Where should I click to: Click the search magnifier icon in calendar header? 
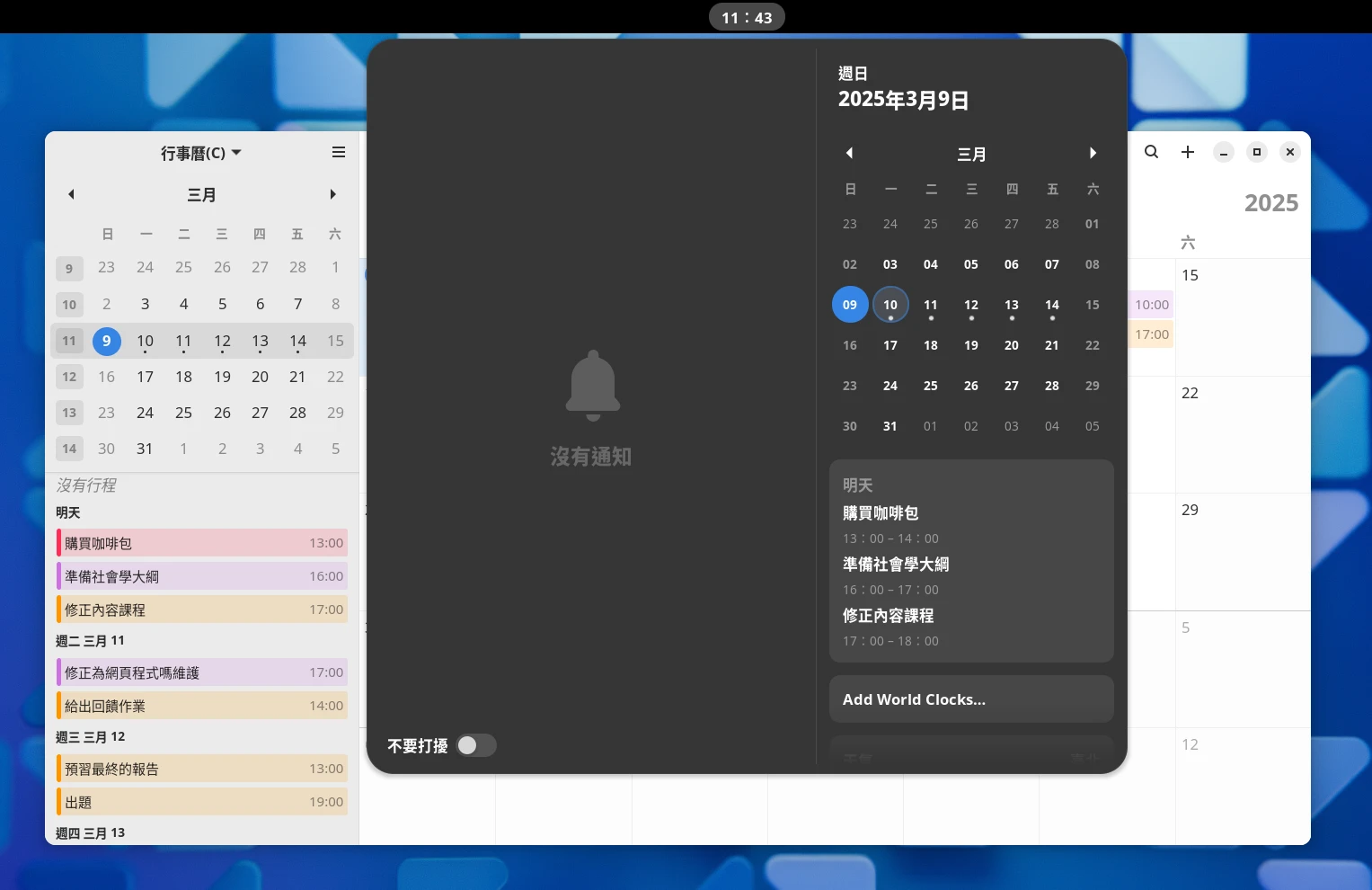click(1151, 152)
